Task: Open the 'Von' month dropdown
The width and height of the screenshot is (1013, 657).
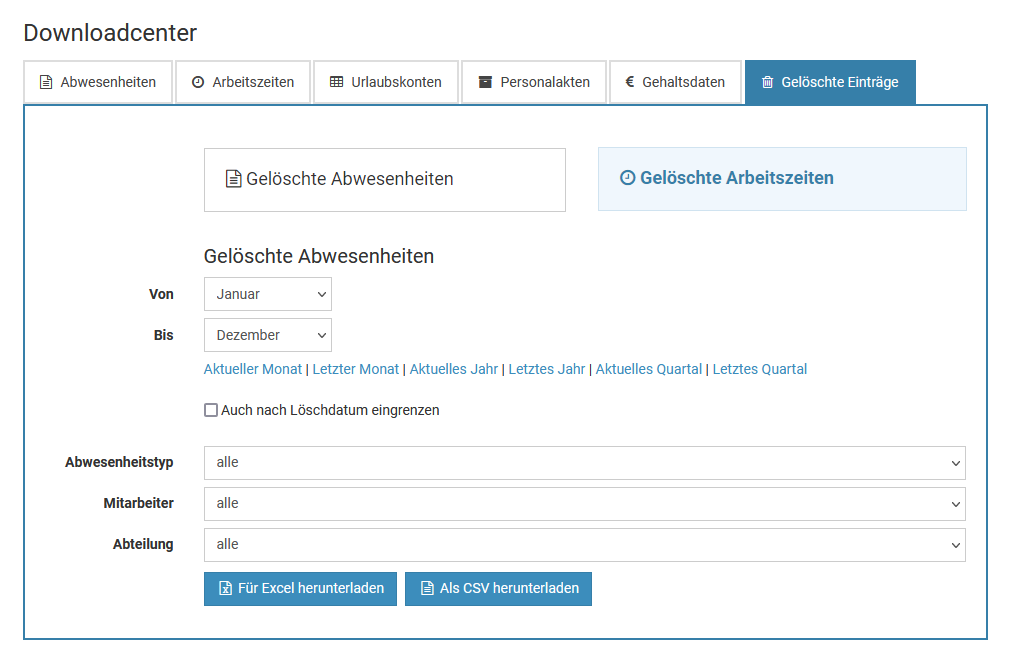Action: (268, 294)
